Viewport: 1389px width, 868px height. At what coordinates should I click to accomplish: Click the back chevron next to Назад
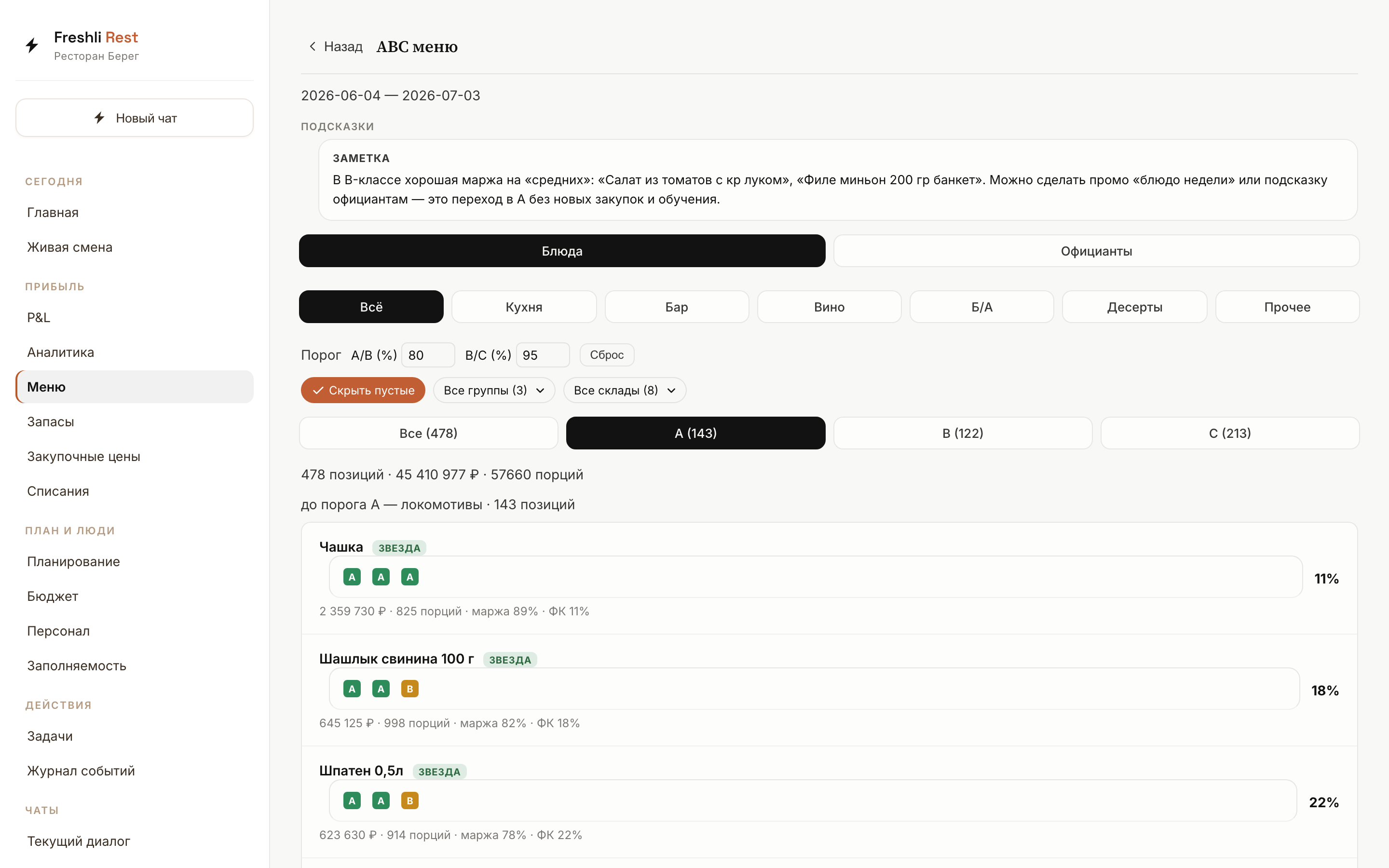coord(312,46)
